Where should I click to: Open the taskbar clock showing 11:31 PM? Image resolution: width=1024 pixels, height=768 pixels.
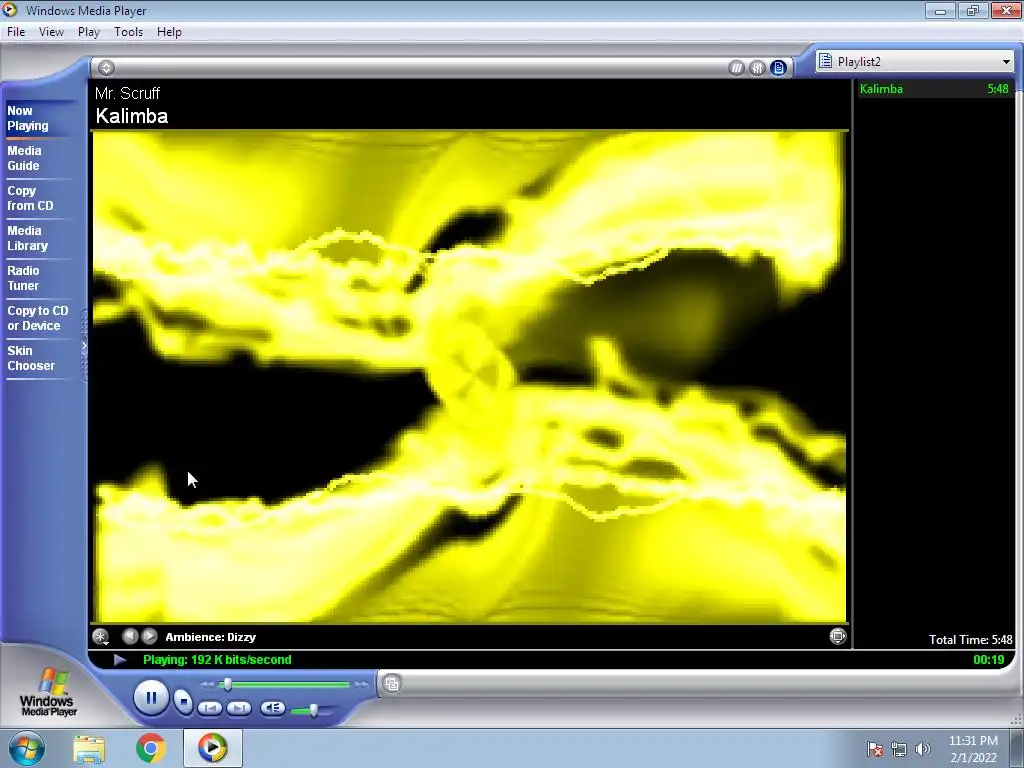[x=973, y=749]
